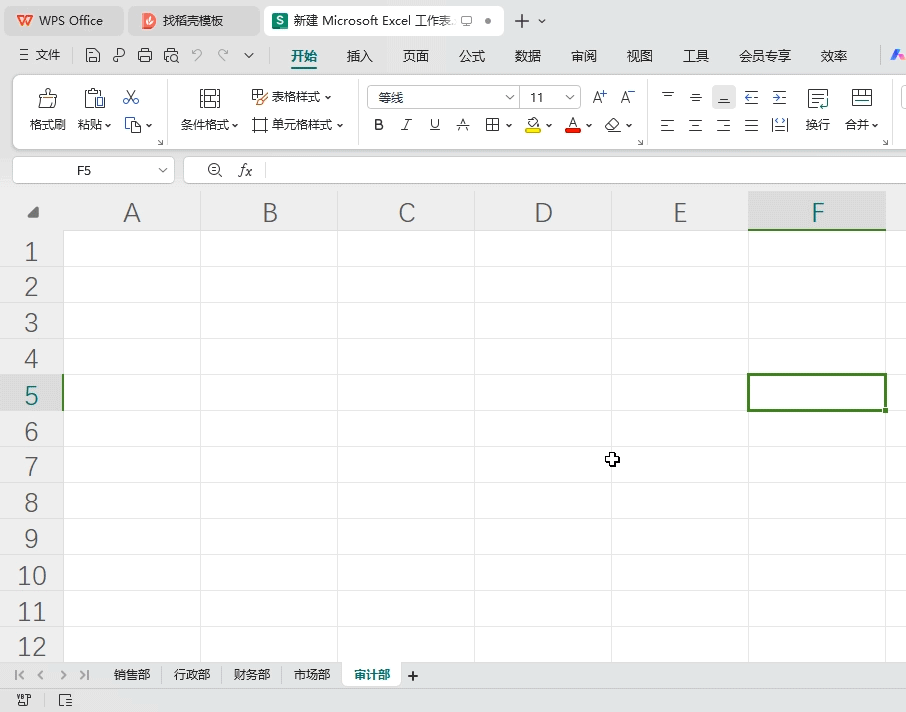Click the Paste (粘贴) clipboard icon
The image size is (906, 712).
tap(94, 98)
